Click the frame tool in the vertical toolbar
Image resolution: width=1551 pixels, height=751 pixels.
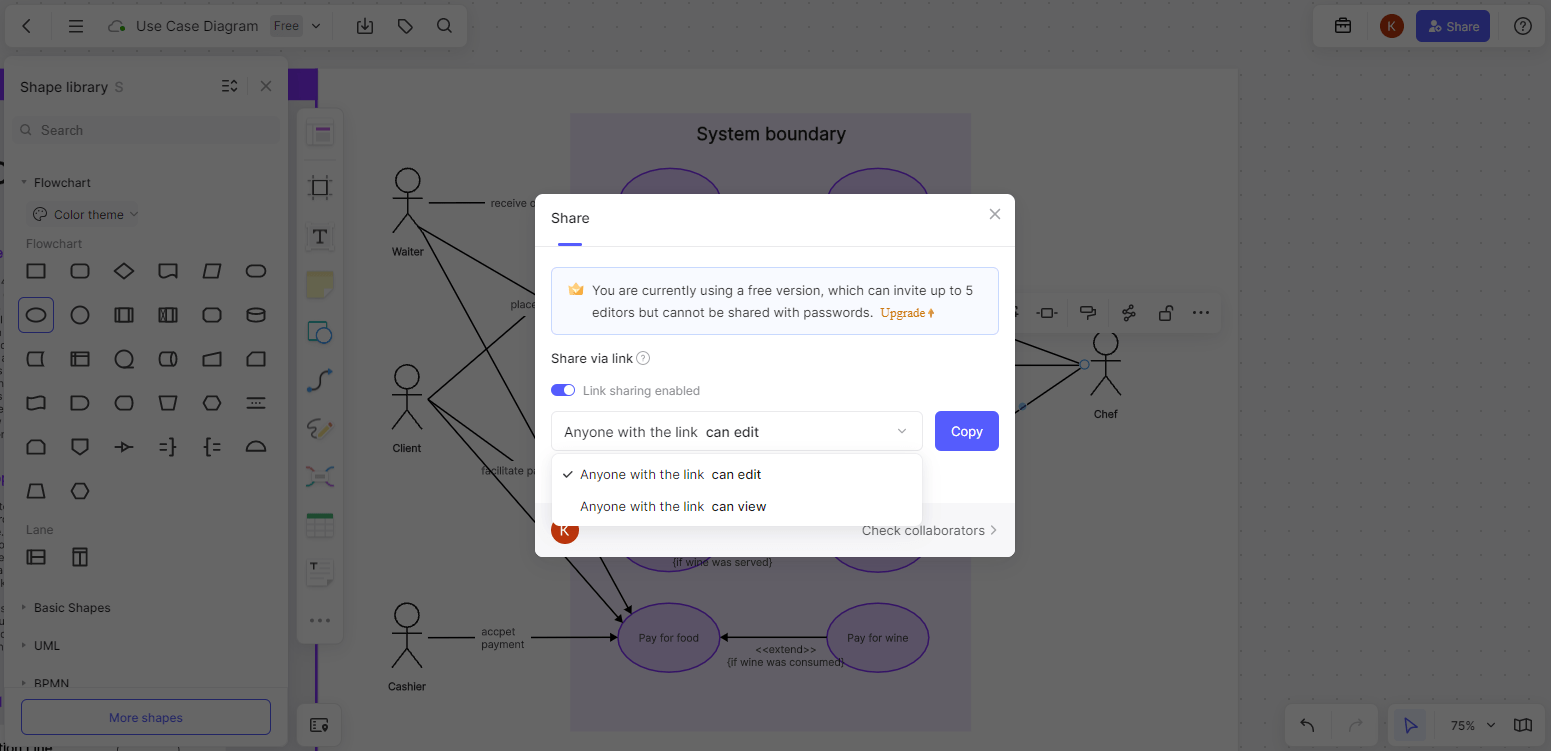click(319, 186)
